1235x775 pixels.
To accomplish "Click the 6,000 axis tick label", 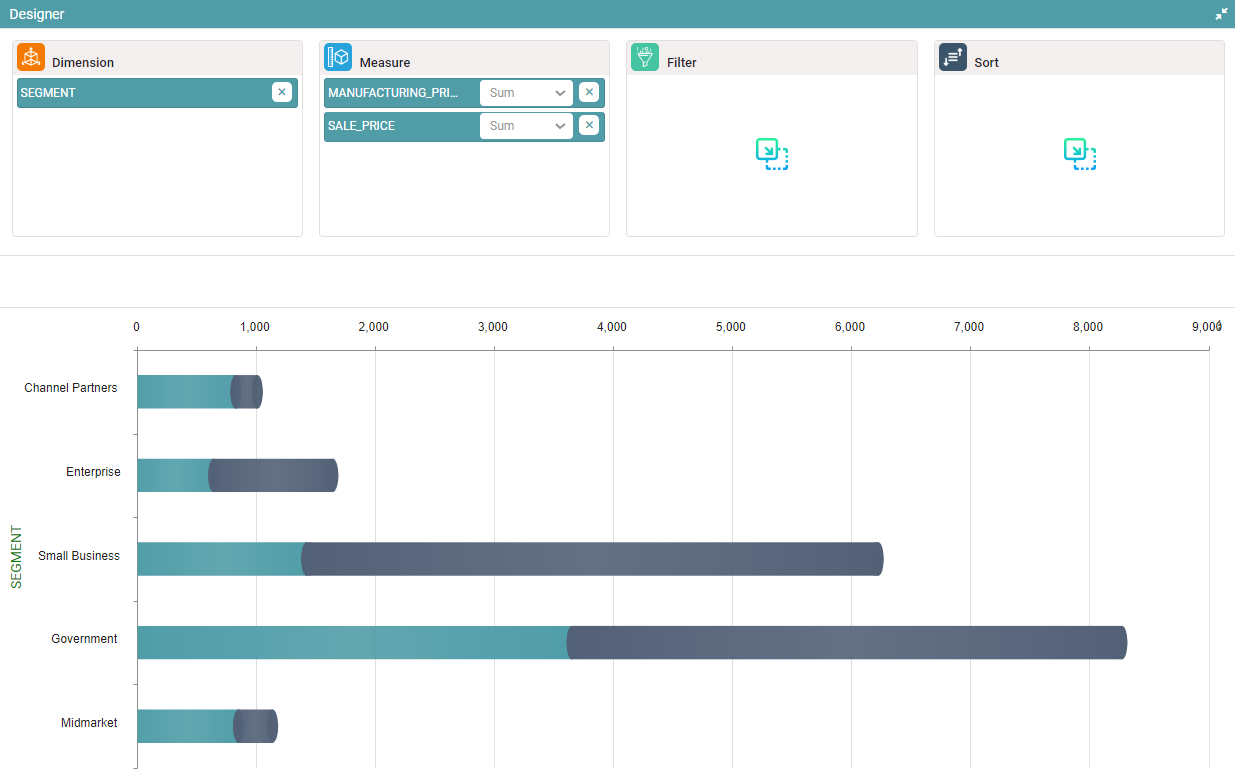I will pyautogui.click(x=850, y=327).
